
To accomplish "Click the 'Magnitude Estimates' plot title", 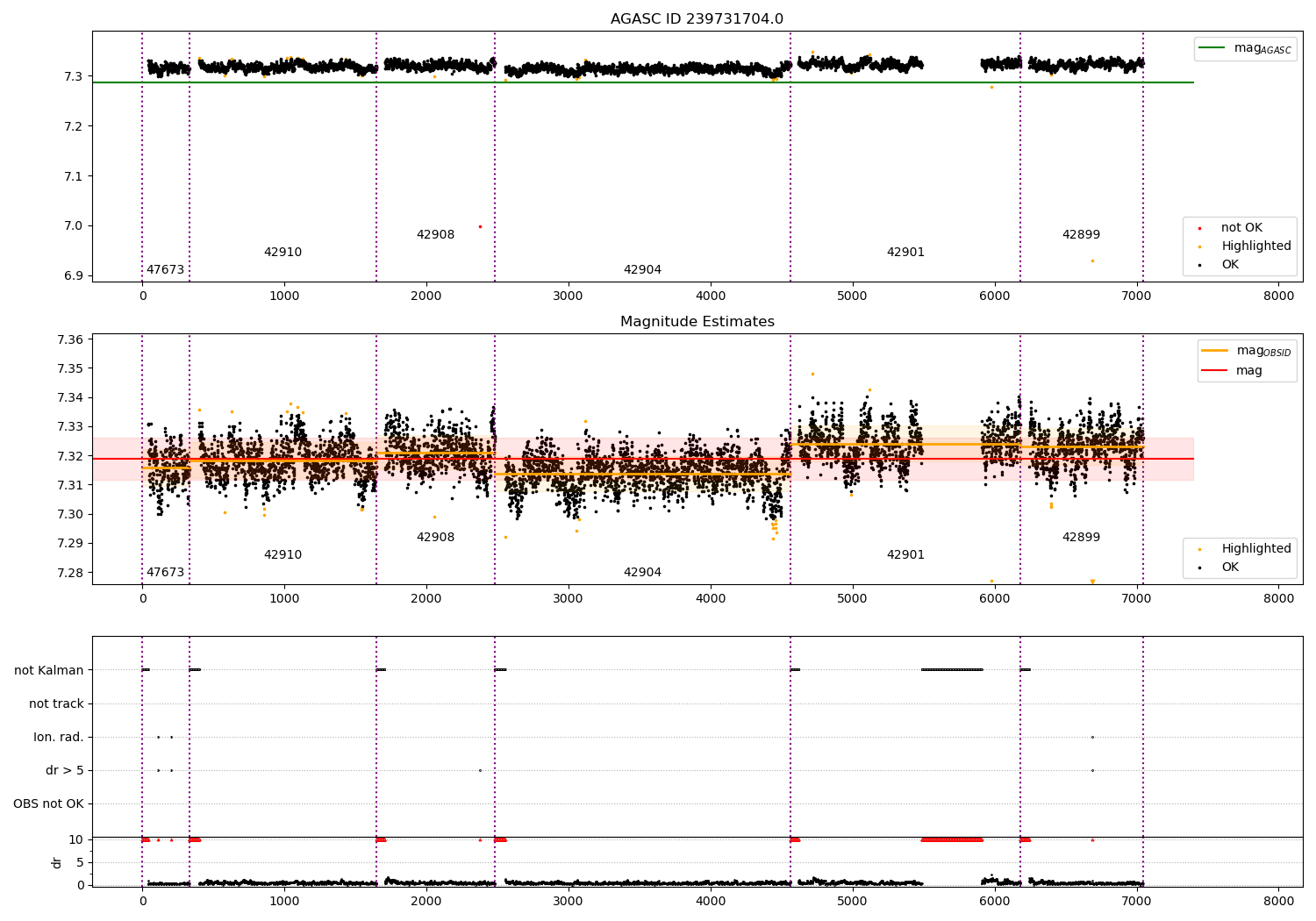I will 697,322.
